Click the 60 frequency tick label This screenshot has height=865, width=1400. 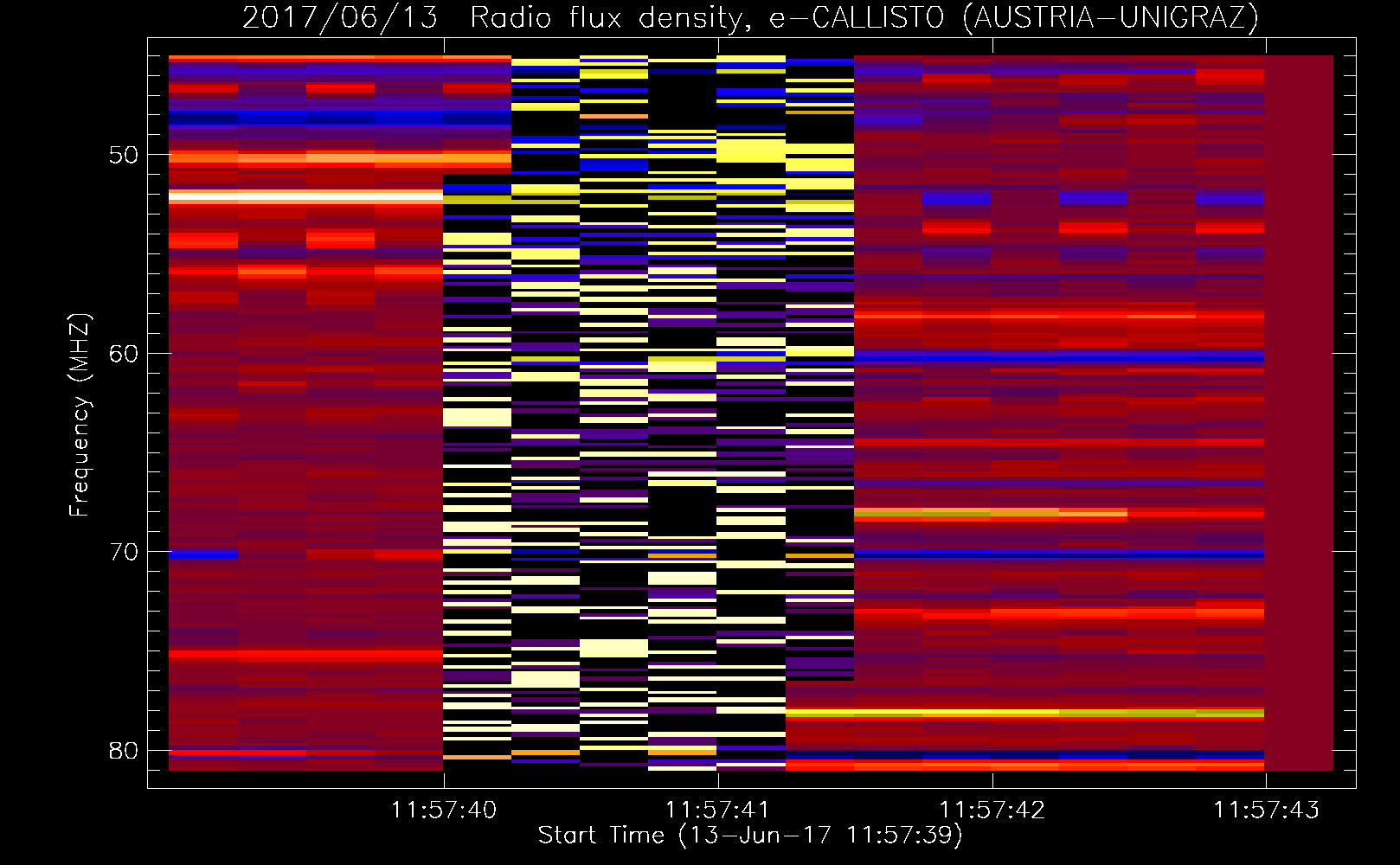tap(124, 354)
